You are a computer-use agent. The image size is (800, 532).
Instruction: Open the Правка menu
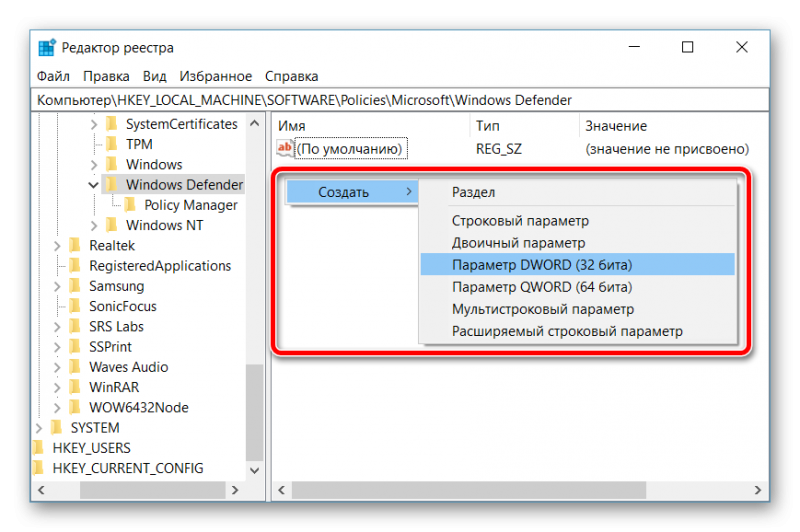tap(106, 76)
